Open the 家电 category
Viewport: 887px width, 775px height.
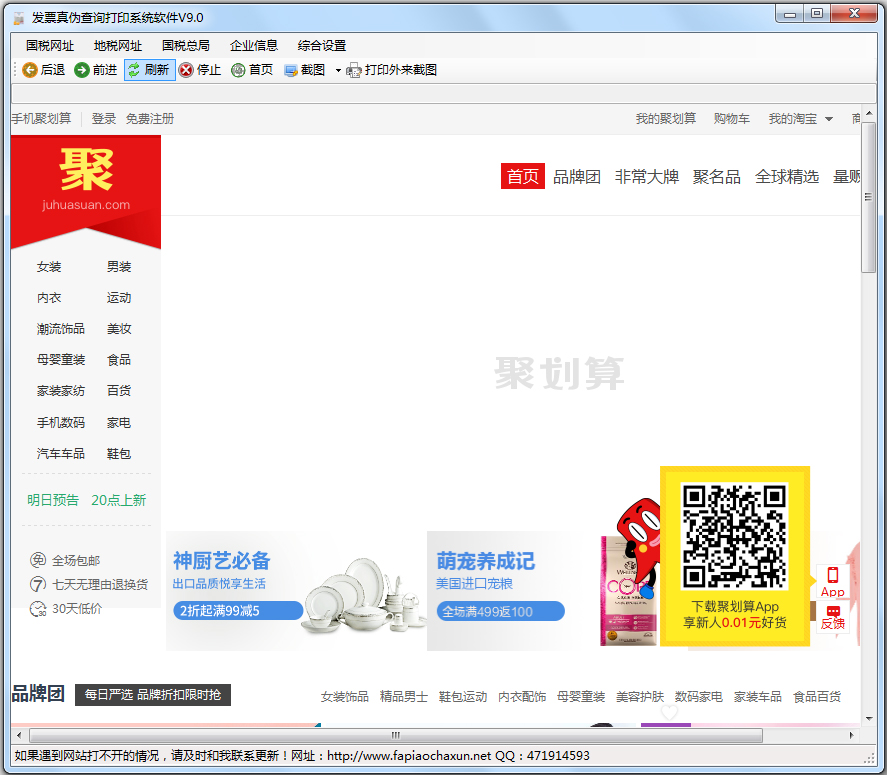coord(119,423)
